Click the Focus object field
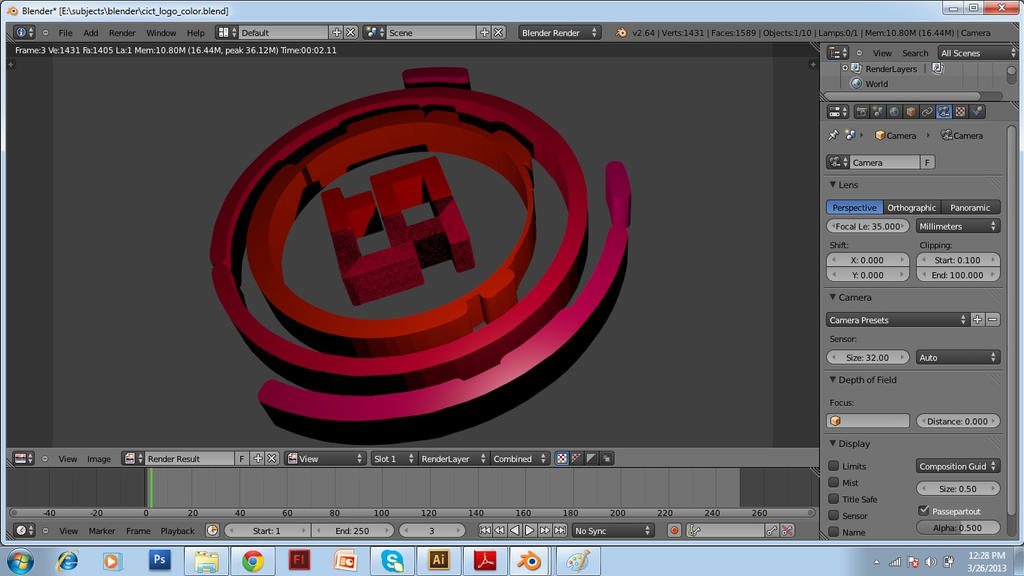Screen dimensions: 1024x576 pos(868,421)
